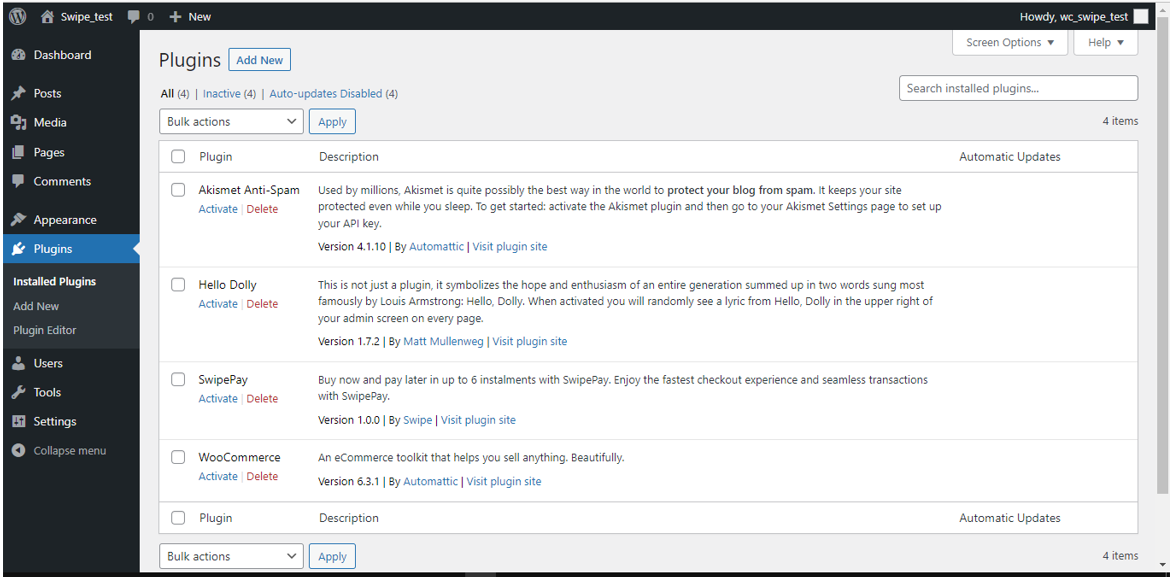The width and height of the screenshot is (1173, 577).
Task: Open the Media library icon
Action: 19,123
